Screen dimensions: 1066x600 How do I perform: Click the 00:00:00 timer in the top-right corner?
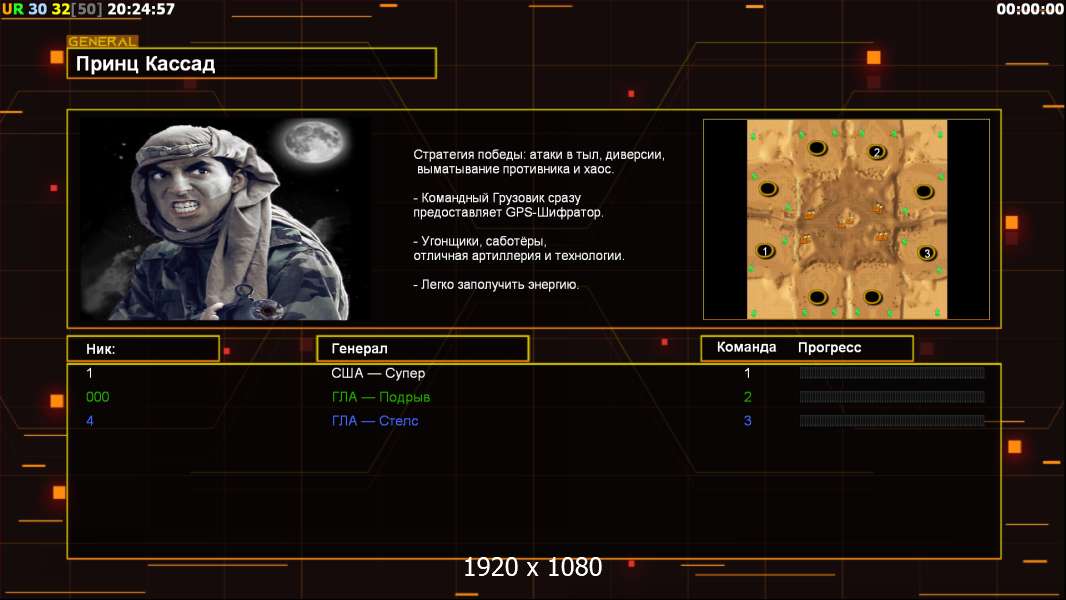pos(1029,9)
